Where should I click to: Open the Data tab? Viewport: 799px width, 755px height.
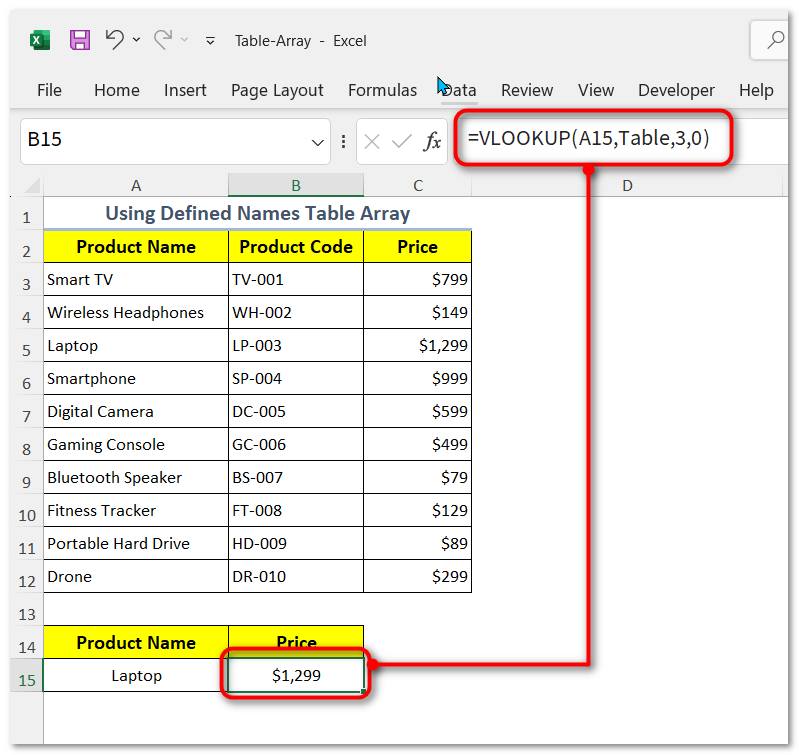(x=459, y=90)
